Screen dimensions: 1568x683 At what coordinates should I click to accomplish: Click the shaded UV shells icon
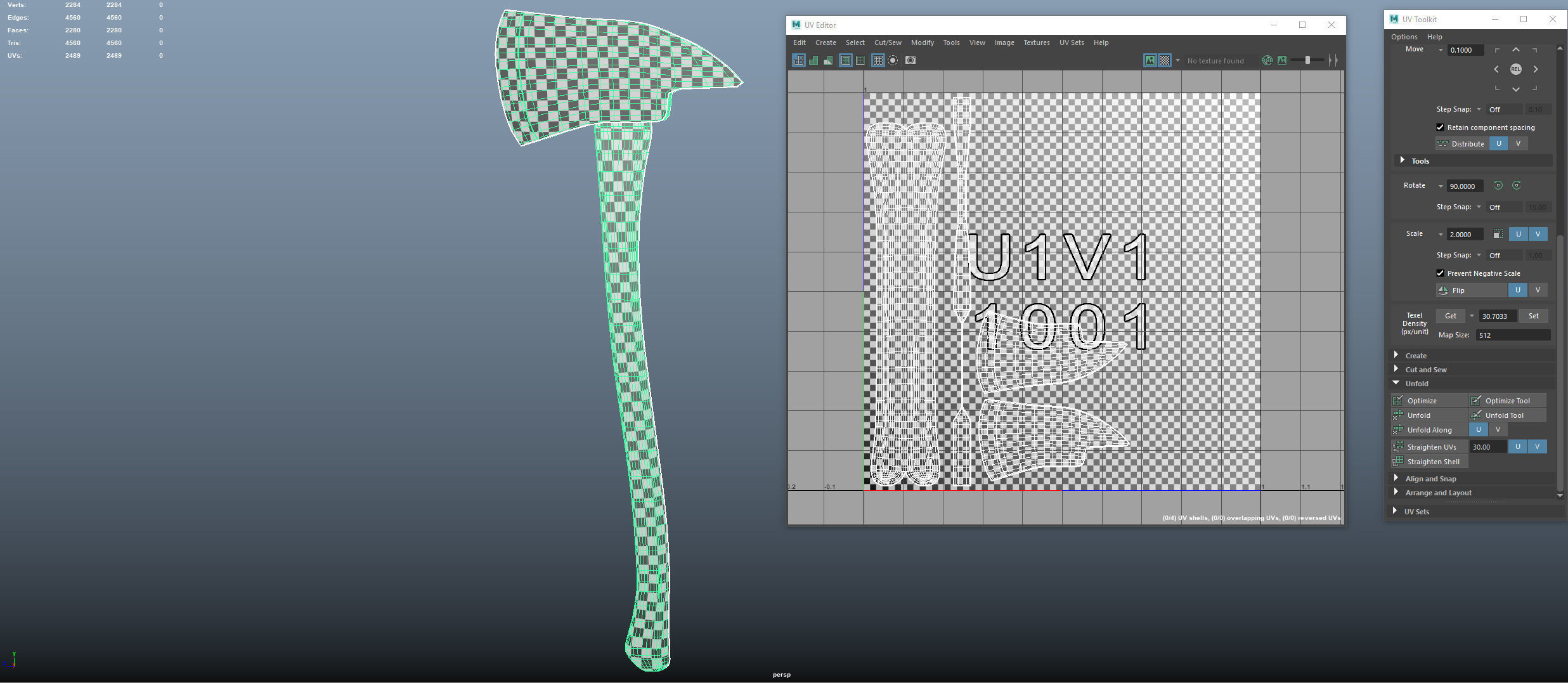[x=813, y=60]
